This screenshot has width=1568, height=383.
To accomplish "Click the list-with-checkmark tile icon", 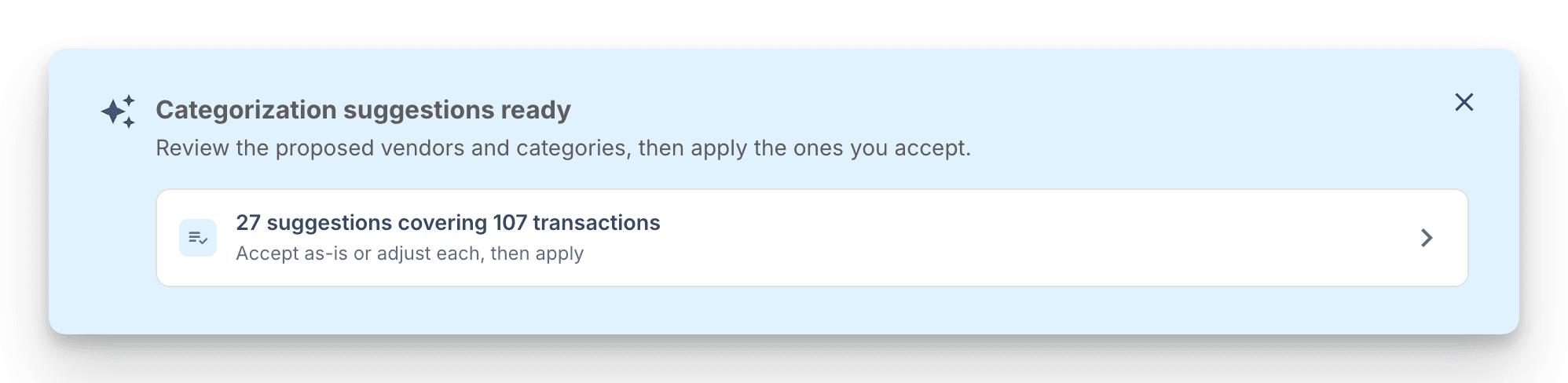I will click(x=198, y=238).
